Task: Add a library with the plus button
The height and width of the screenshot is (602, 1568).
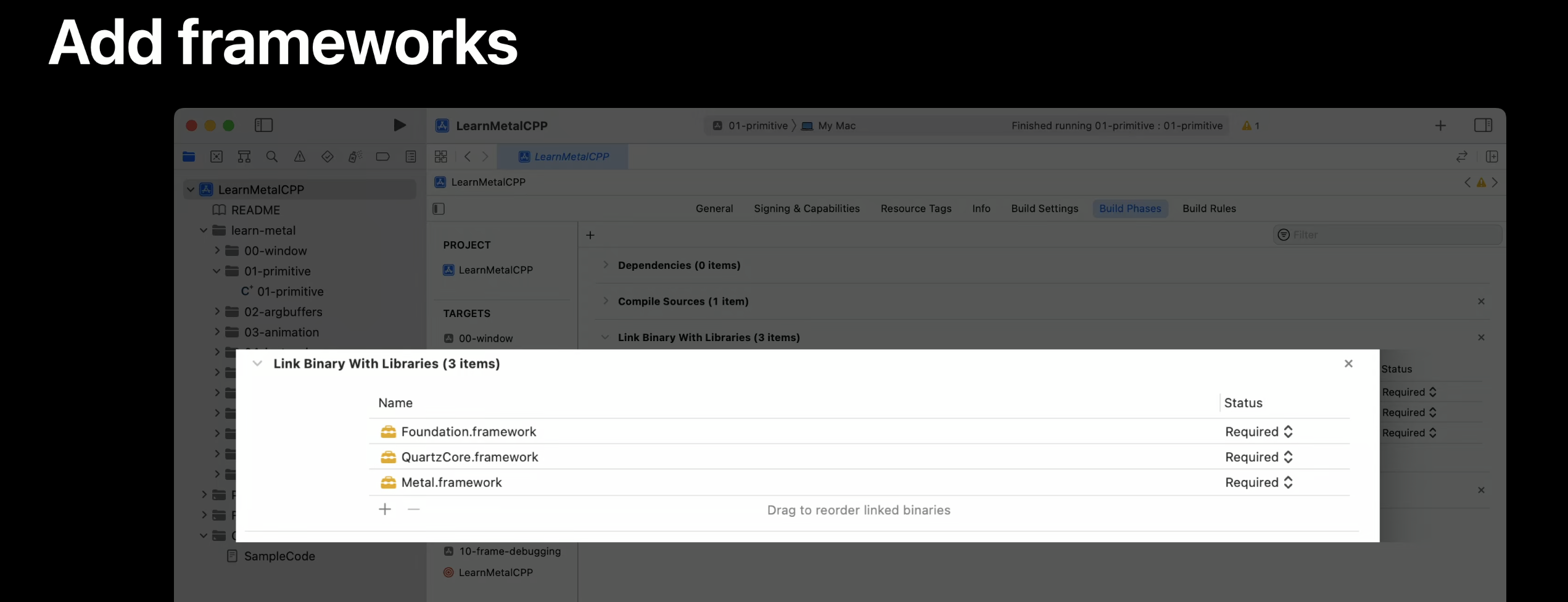Action: [385, 509]
